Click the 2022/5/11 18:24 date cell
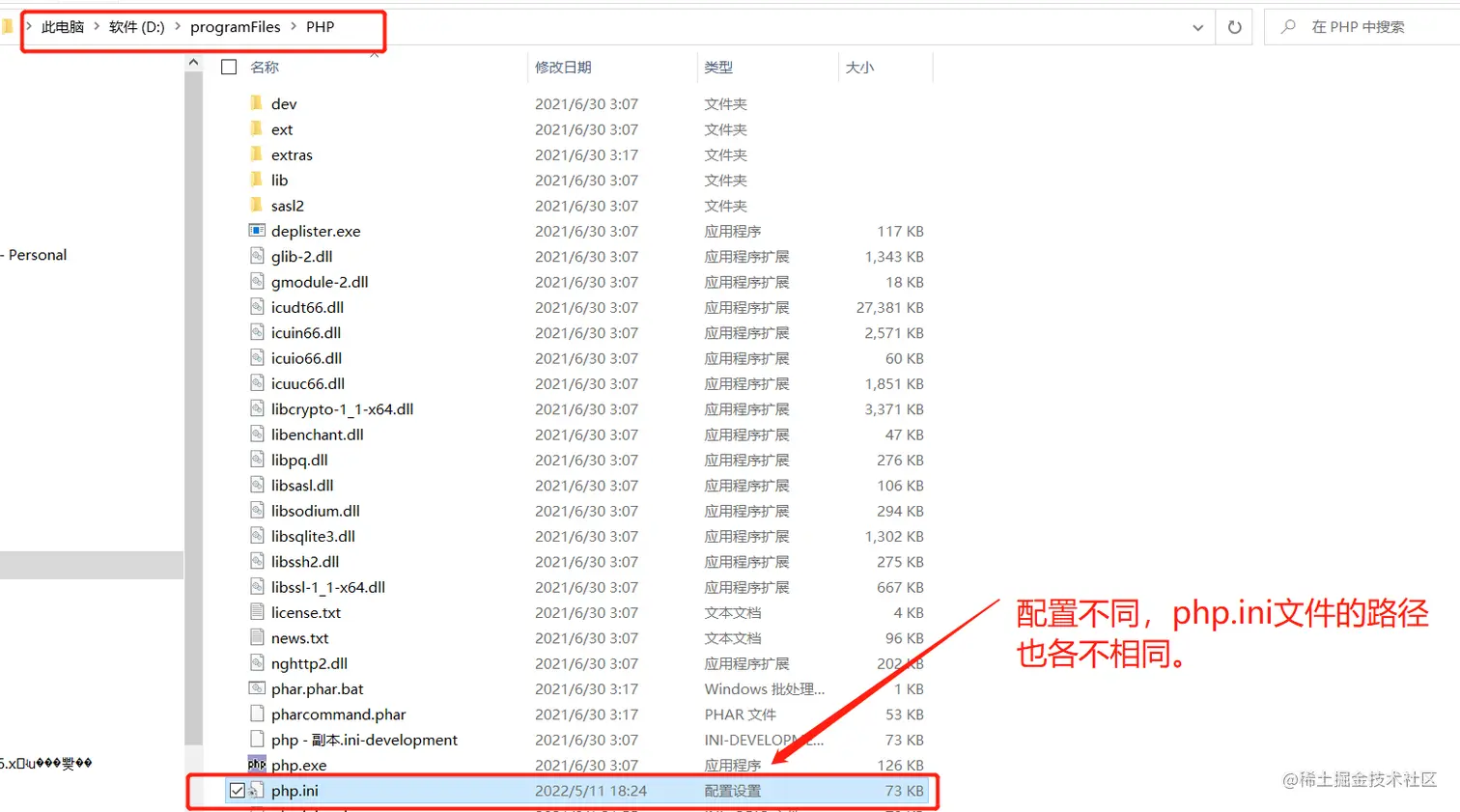1460x812 pixels. (591, 791)
